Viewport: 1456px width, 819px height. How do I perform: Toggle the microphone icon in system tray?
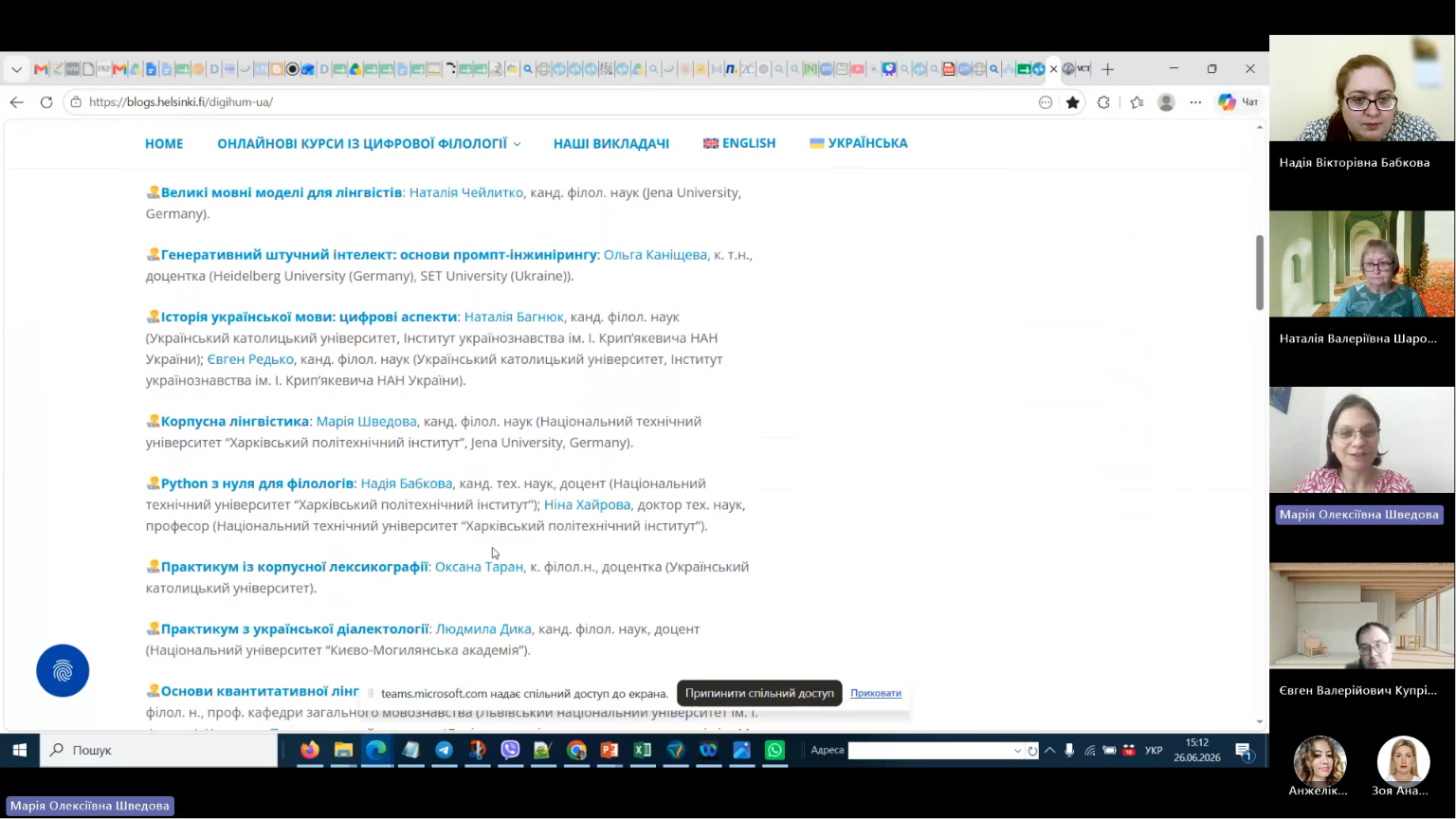1069,750
